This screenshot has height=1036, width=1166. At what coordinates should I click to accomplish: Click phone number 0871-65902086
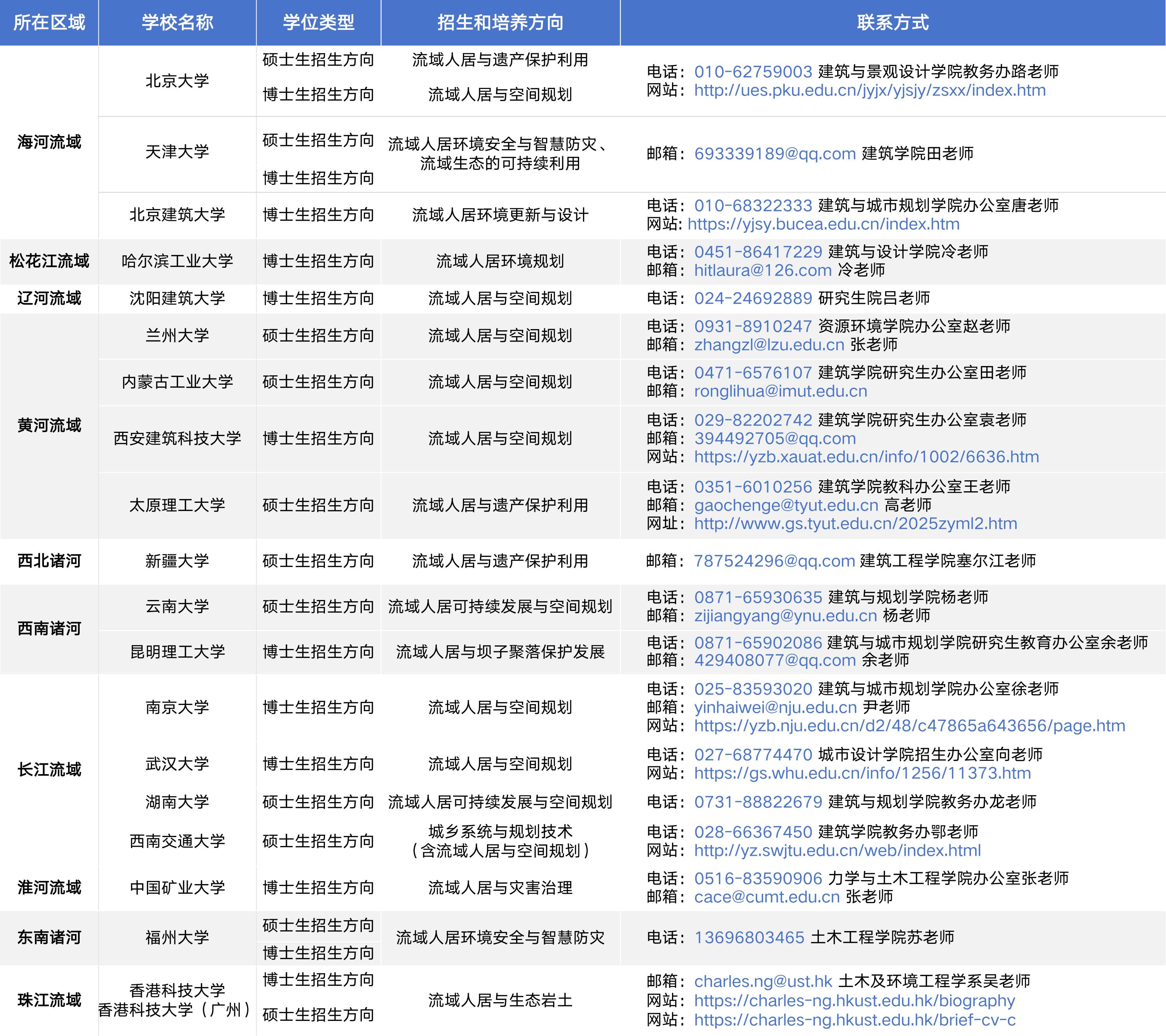[758, 642]
